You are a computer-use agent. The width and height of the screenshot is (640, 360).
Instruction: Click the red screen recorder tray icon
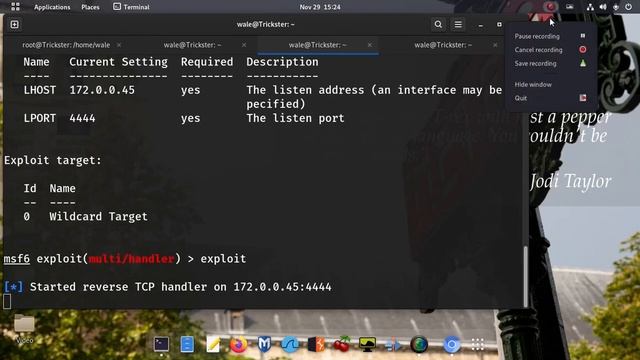551,7
